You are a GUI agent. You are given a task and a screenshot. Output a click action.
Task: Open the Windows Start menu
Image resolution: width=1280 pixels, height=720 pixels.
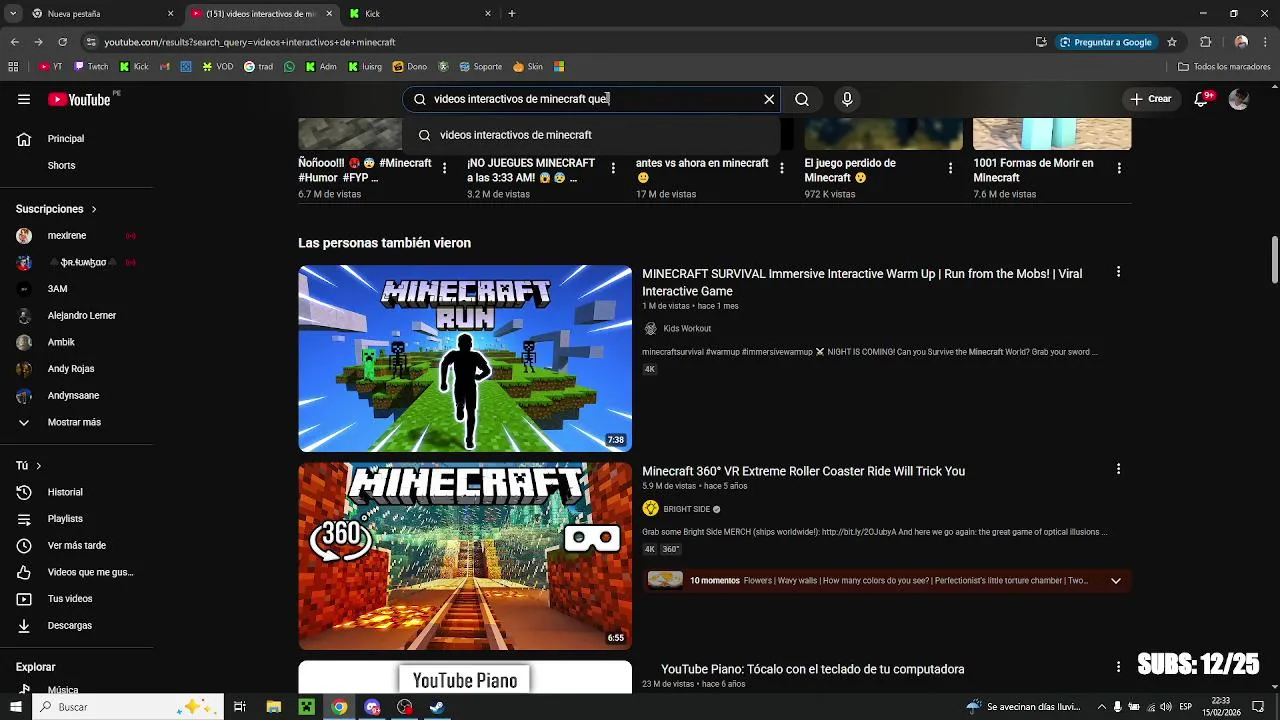click(15, 707)
